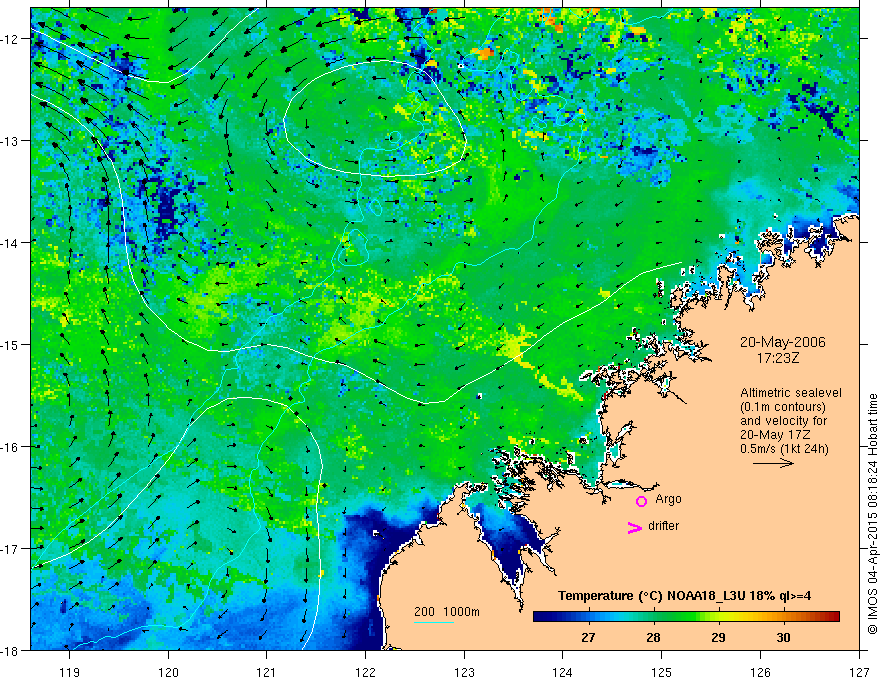Screen dimensions: 880x680
Task: Click the -12 latitude axis label
Action: point(10,39)
